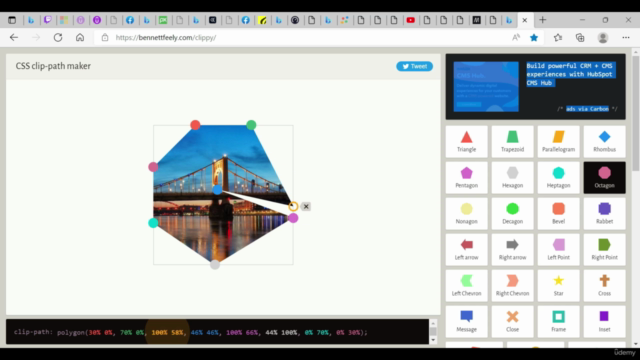Screen dimensions: 640x360
Task: Choose the Left Chevron shape
Action: coord(467,285)
